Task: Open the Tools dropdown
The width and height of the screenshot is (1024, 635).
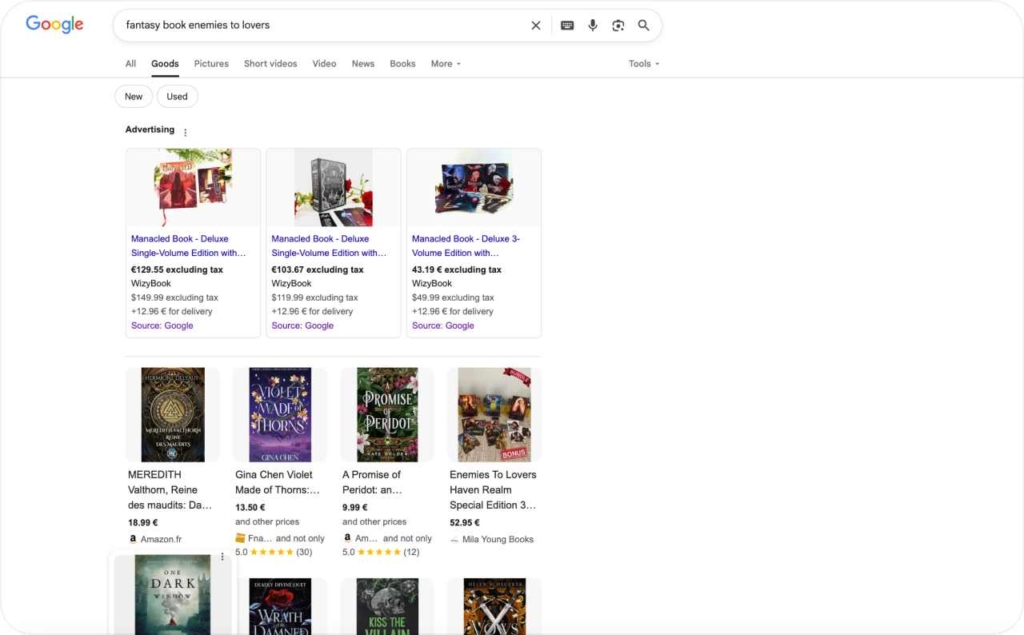Action: (643, 64)
